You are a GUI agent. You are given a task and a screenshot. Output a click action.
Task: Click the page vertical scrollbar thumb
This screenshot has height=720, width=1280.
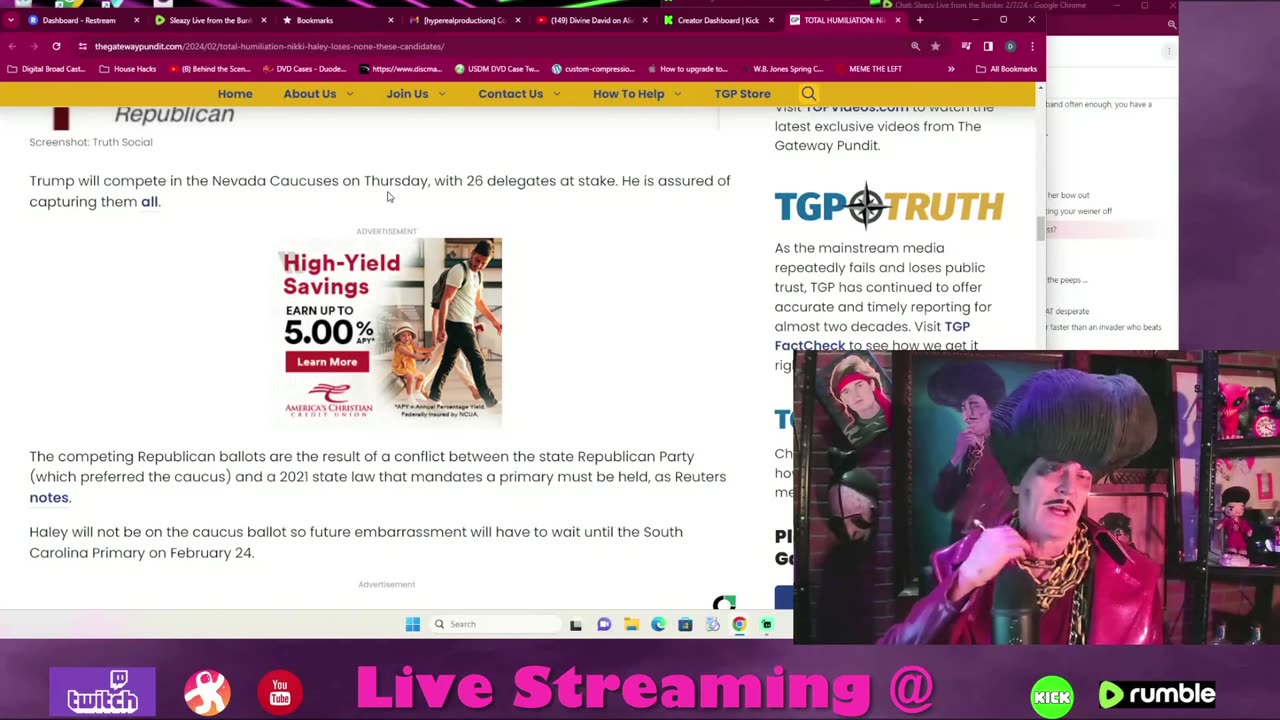tap(1040, 229)
